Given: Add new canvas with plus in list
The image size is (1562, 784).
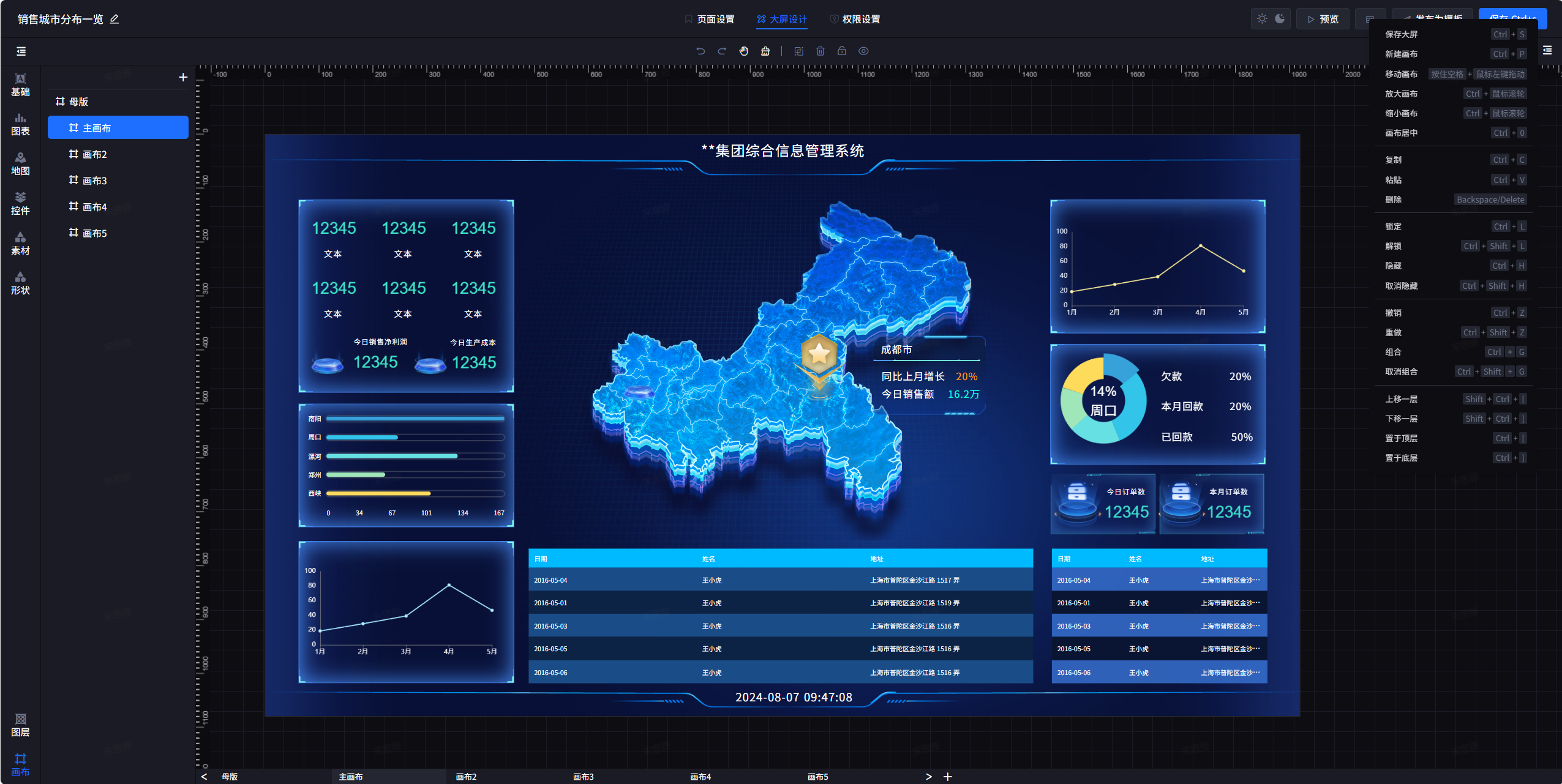Looking at the screenshot, I should pyautogui.click(x=182, y=77).
